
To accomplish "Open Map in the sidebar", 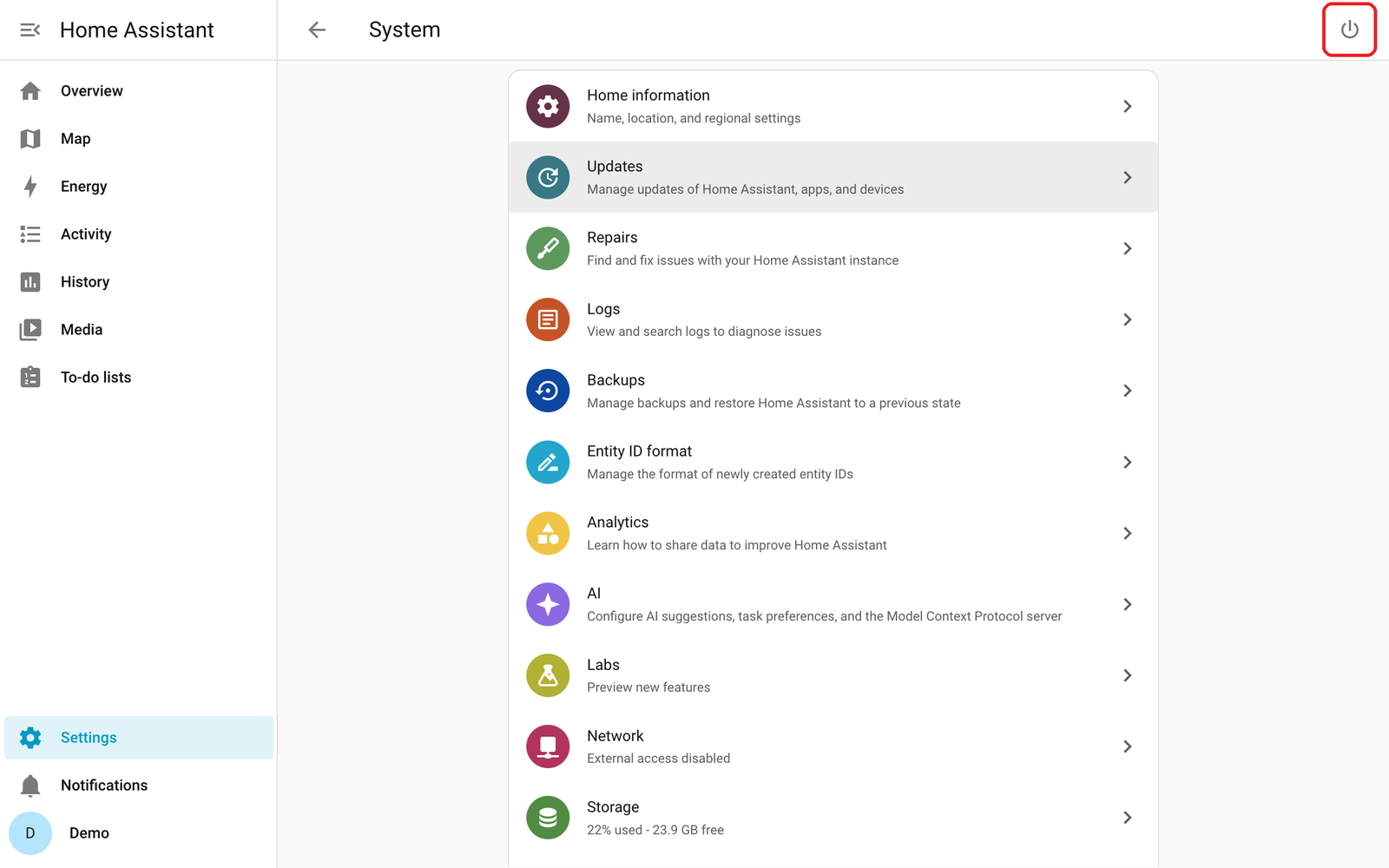I will coord(139,139).
